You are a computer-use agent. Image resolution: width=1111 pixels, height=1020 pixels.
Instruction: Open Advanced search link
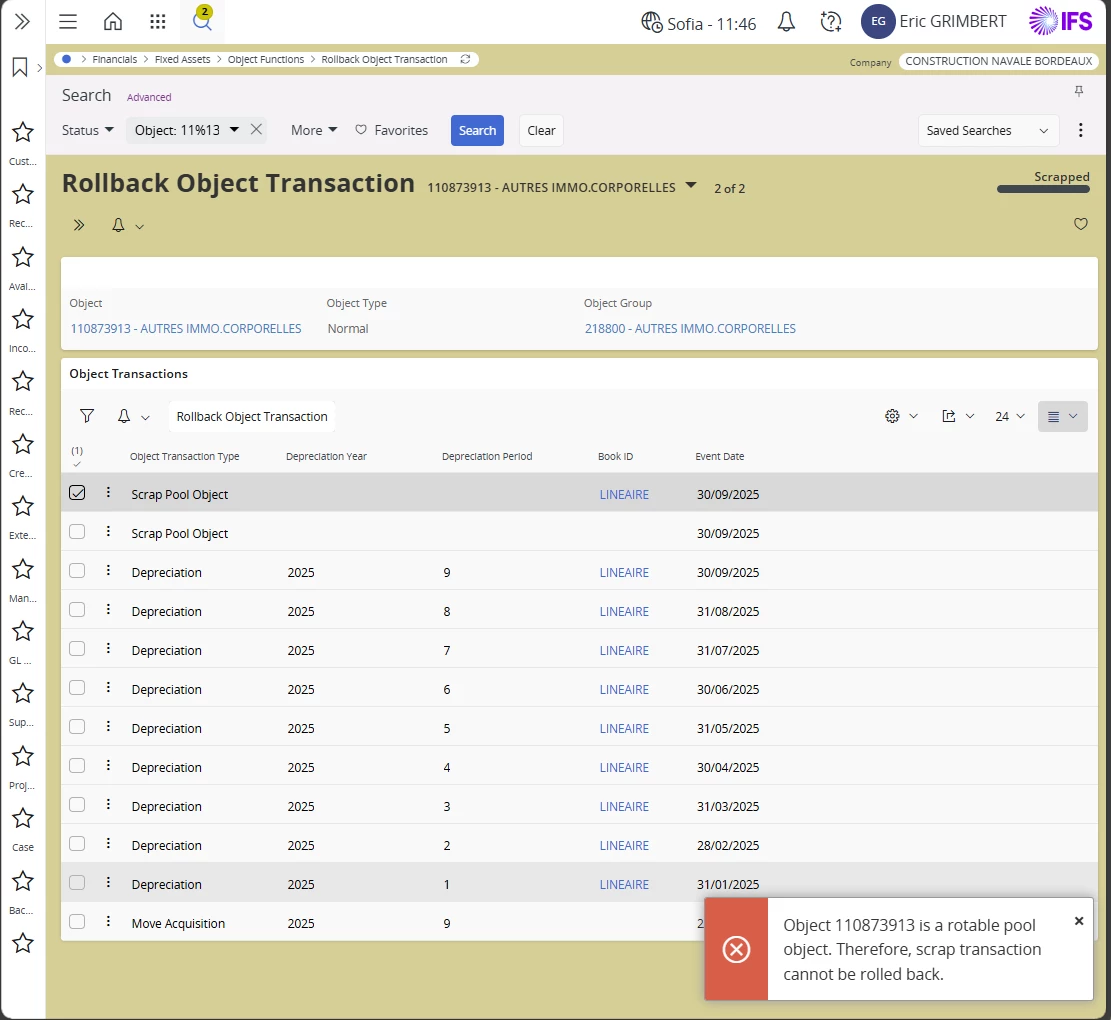[x=149, y=97]
